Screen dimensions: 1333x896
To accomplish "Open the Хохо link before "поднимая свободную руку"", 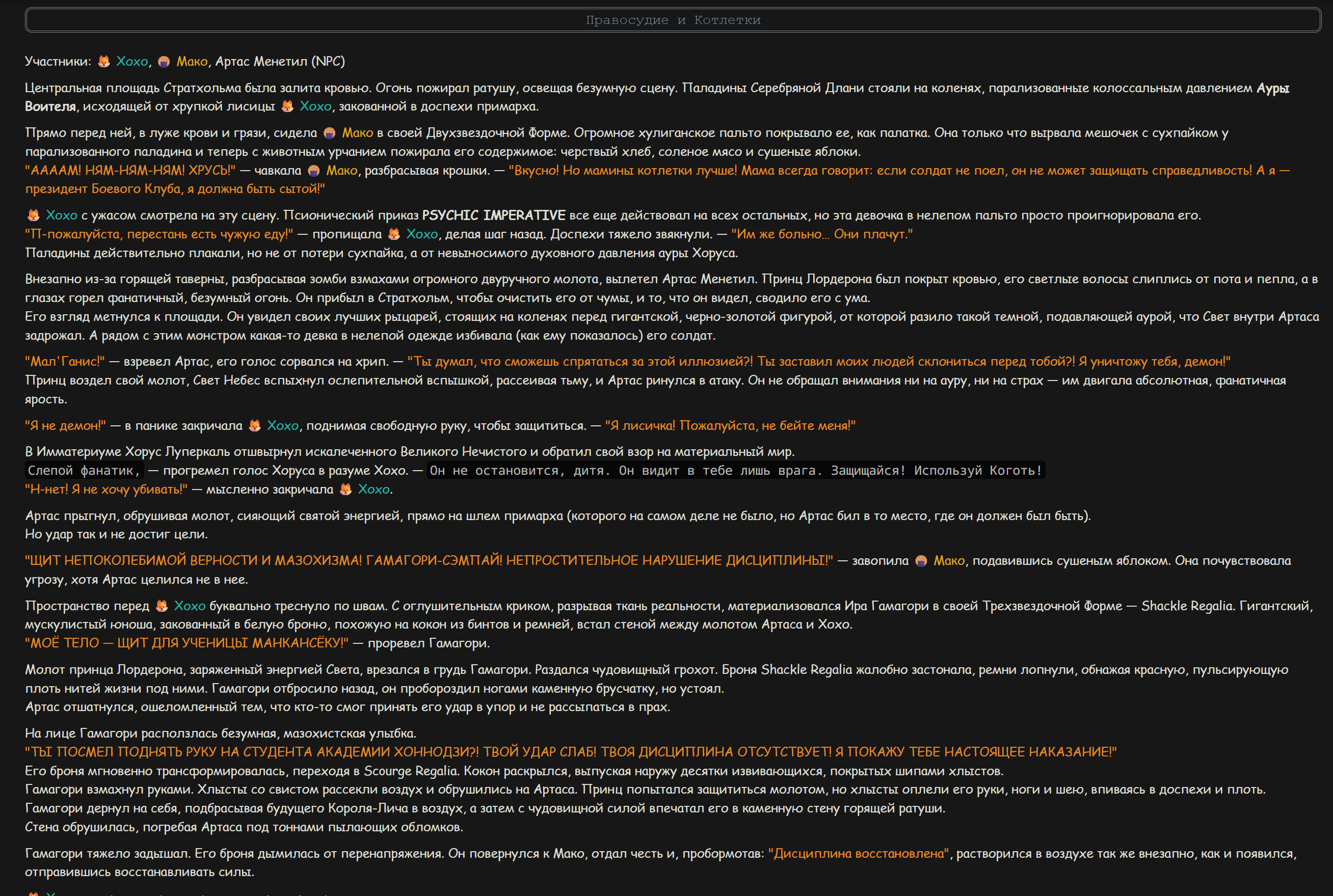I will (283, 426).
